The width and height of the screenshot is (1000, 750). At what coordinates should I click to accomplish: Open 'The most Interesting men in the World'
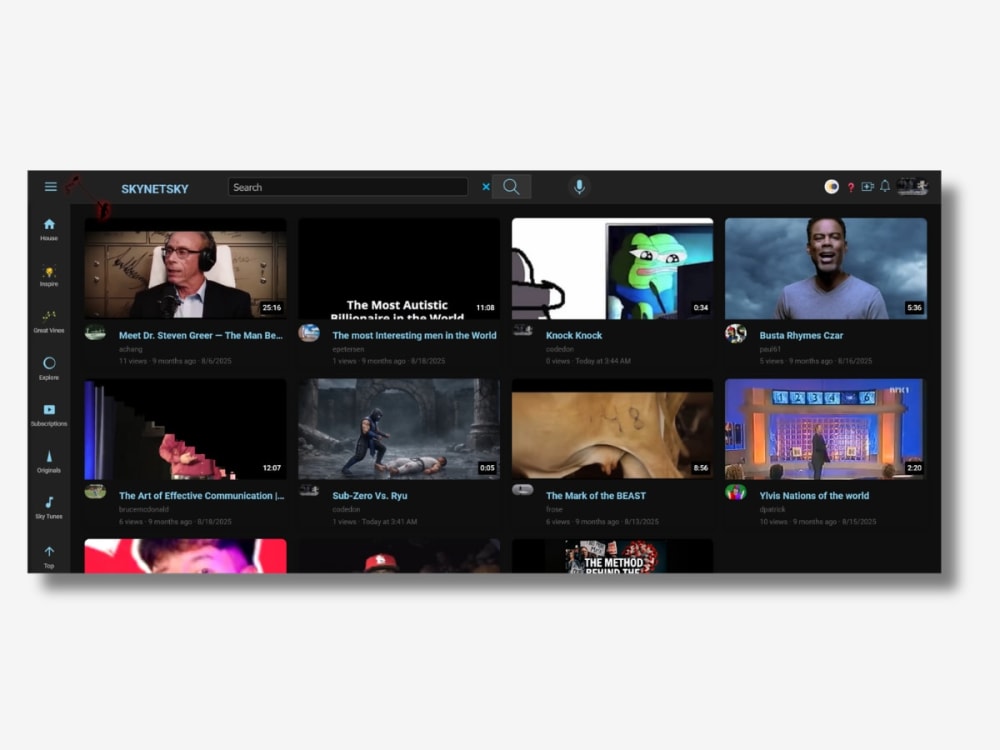click(x=414, y=335)
